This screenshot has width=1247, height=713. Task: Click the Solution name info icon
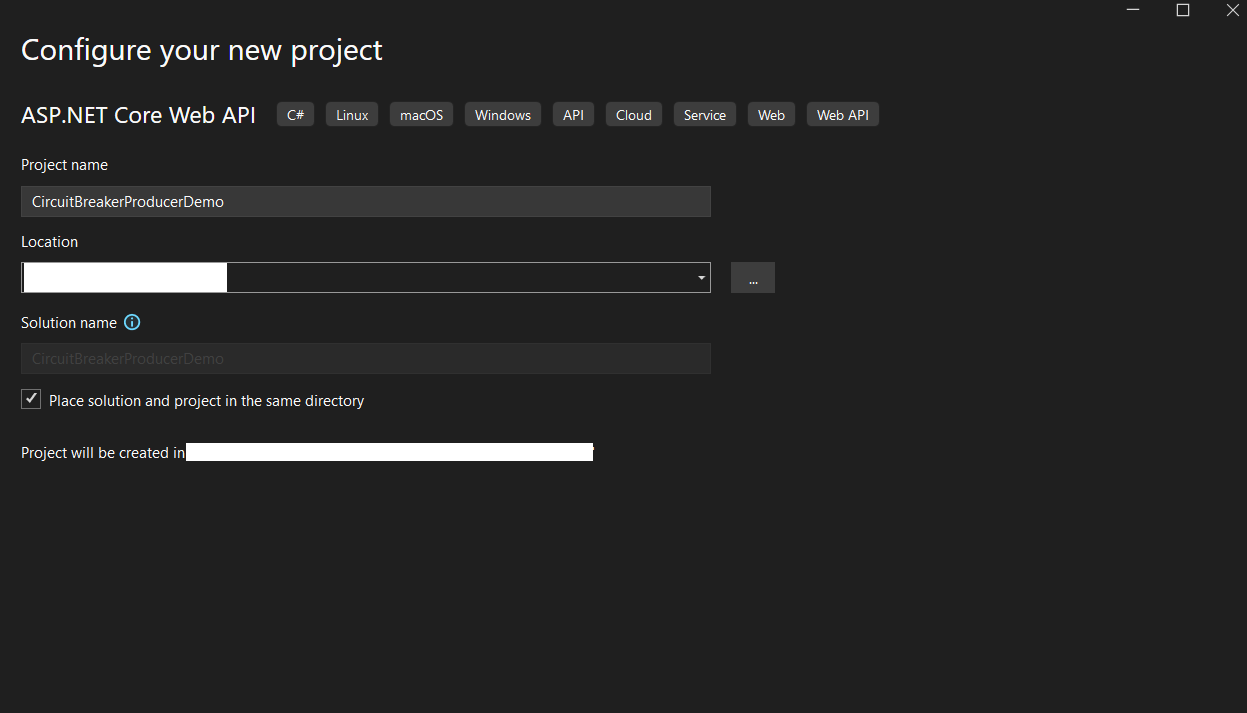pyautogui.click(x=132, y=322)
